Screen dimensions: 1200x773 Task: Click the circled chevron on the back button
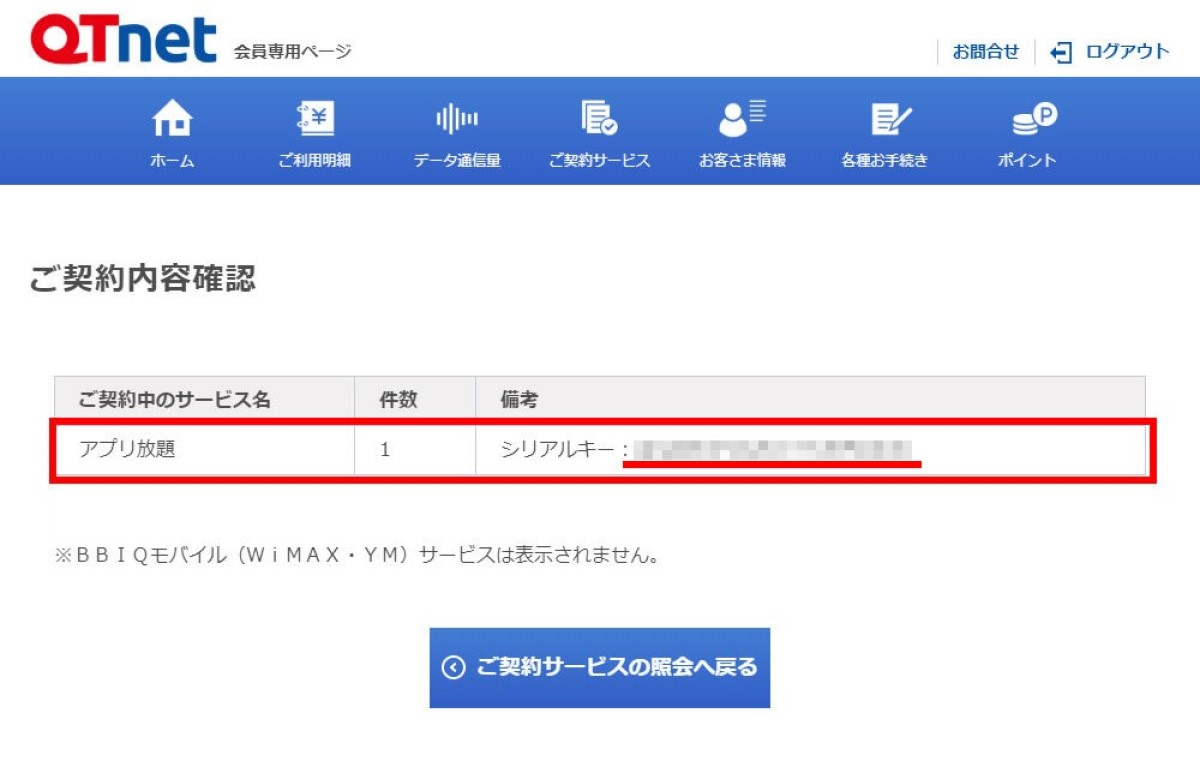(x=453, y=667)
